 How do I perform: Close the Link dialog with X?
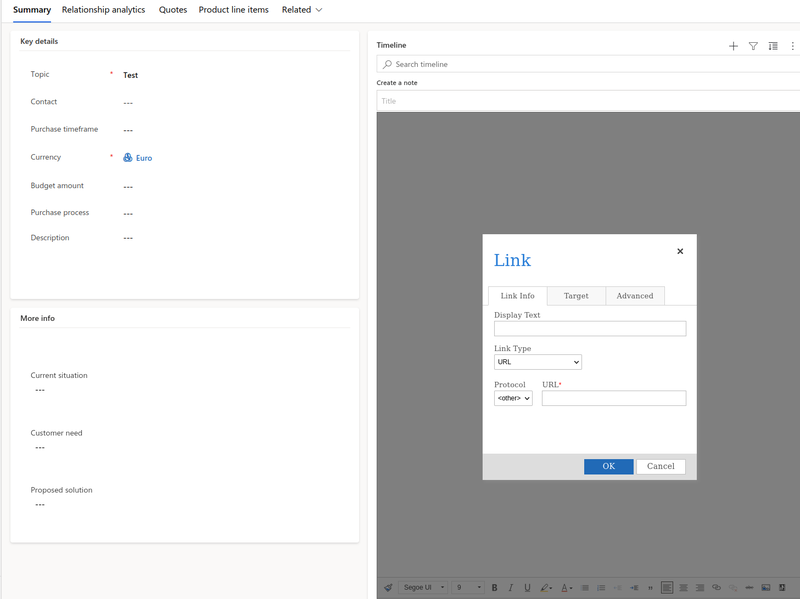[680, 251]
